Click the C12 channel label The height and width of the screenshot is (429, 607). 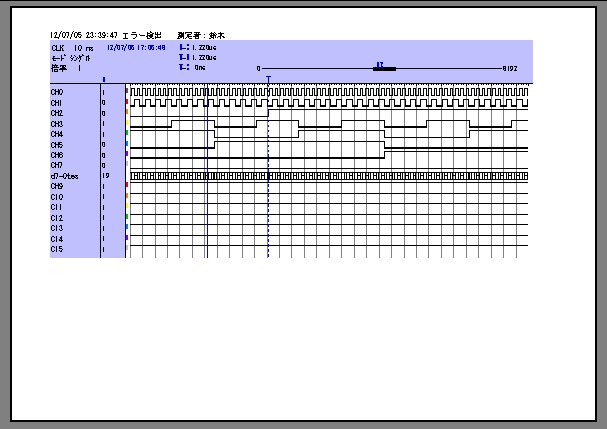click(x=57, y=218)
